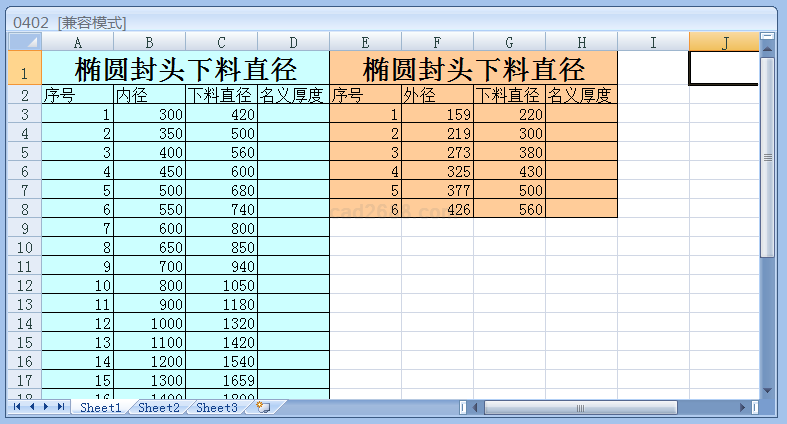Click the orange title cell E1
This screenshot has width=787, height=424.
(473, 69)
